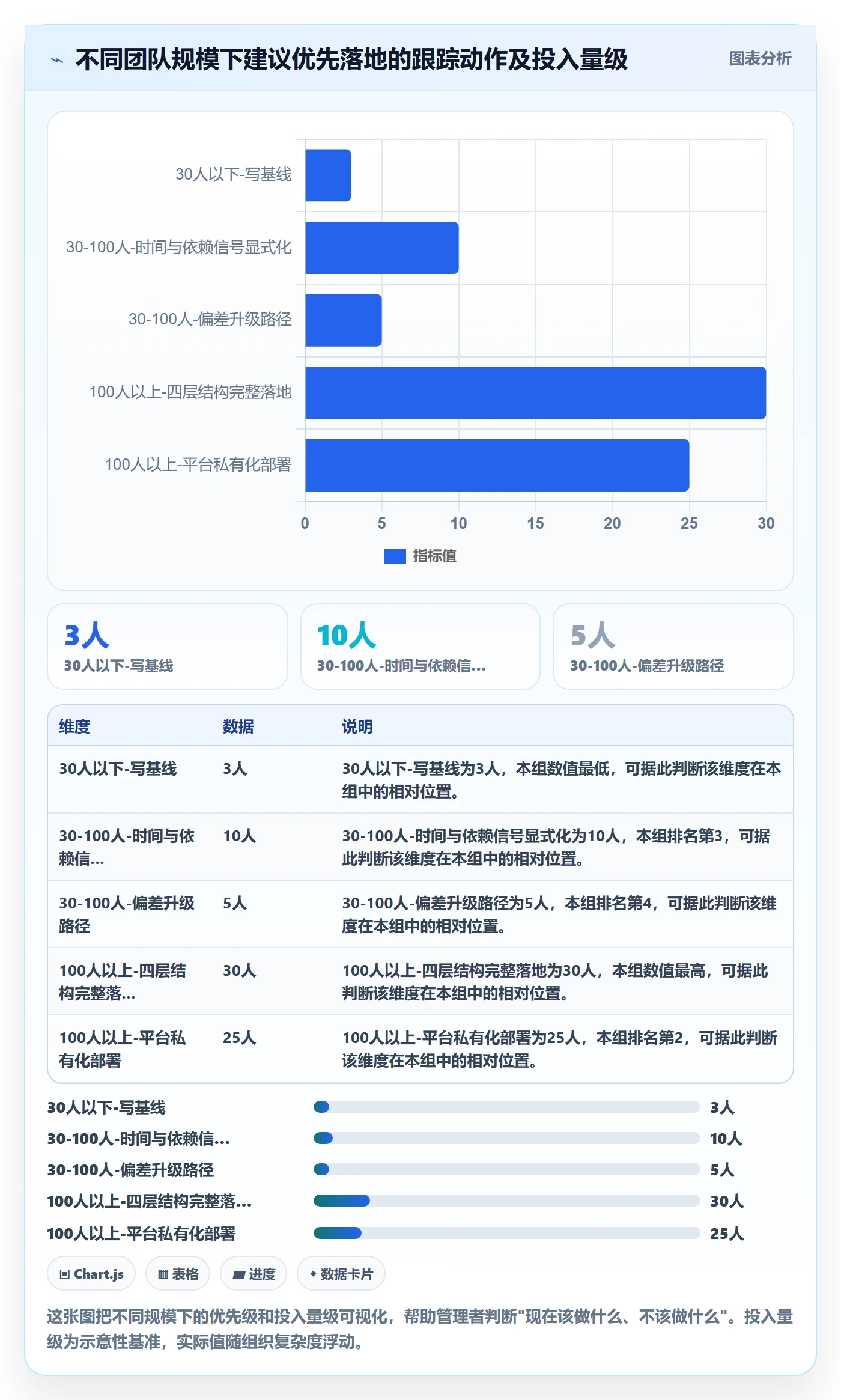Click the 30-100人-偏差升级路径 chart bar
The width and height of the screenshot is (841, 1400).
[x=344, y=320]
